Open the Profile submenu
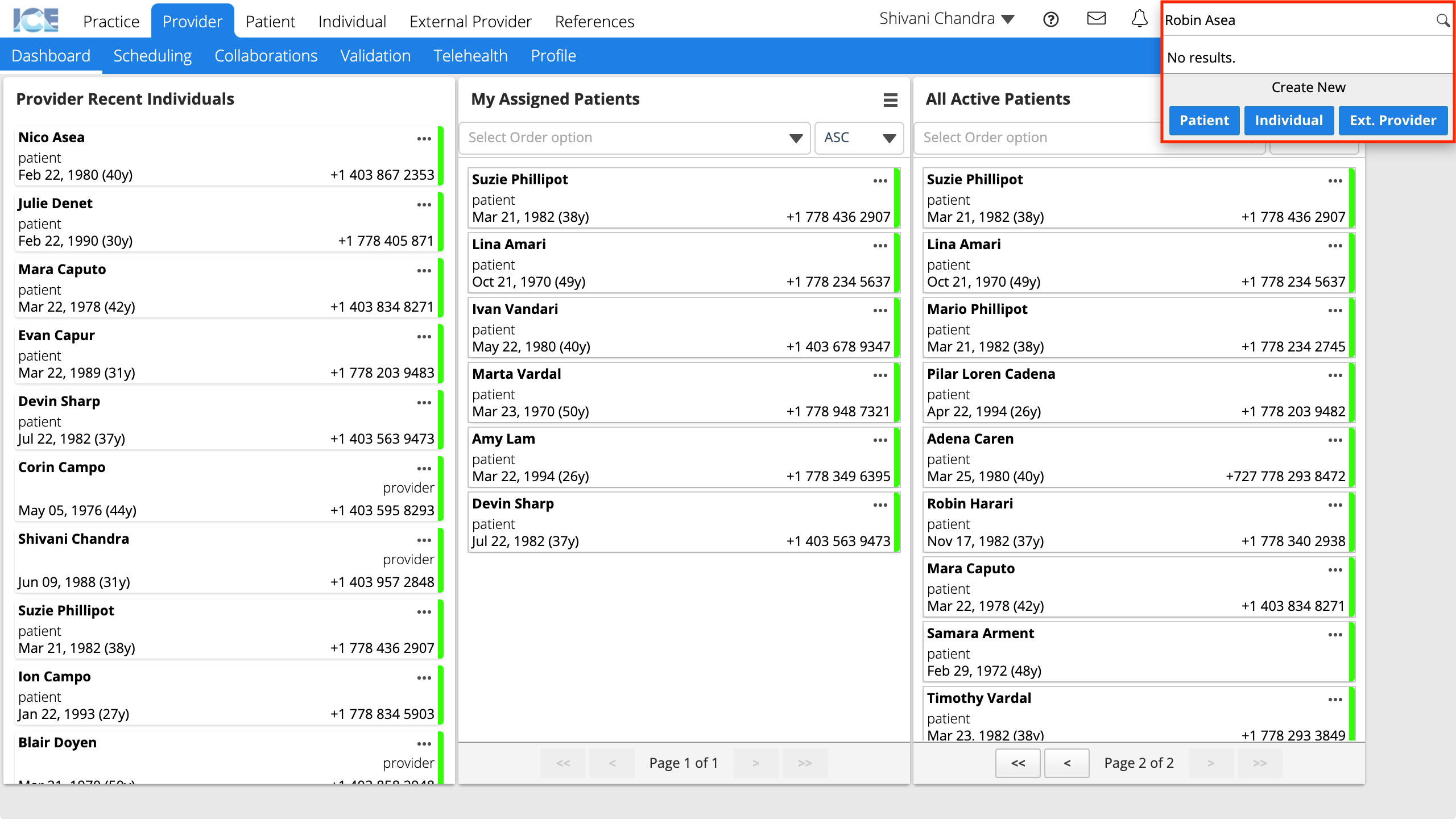 553,56
